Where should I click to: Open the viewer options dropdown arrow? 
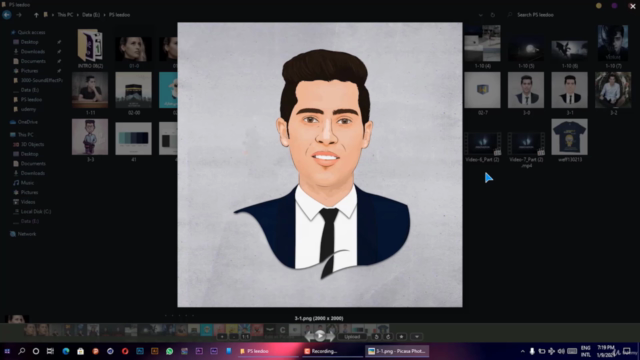pos(417,337)
